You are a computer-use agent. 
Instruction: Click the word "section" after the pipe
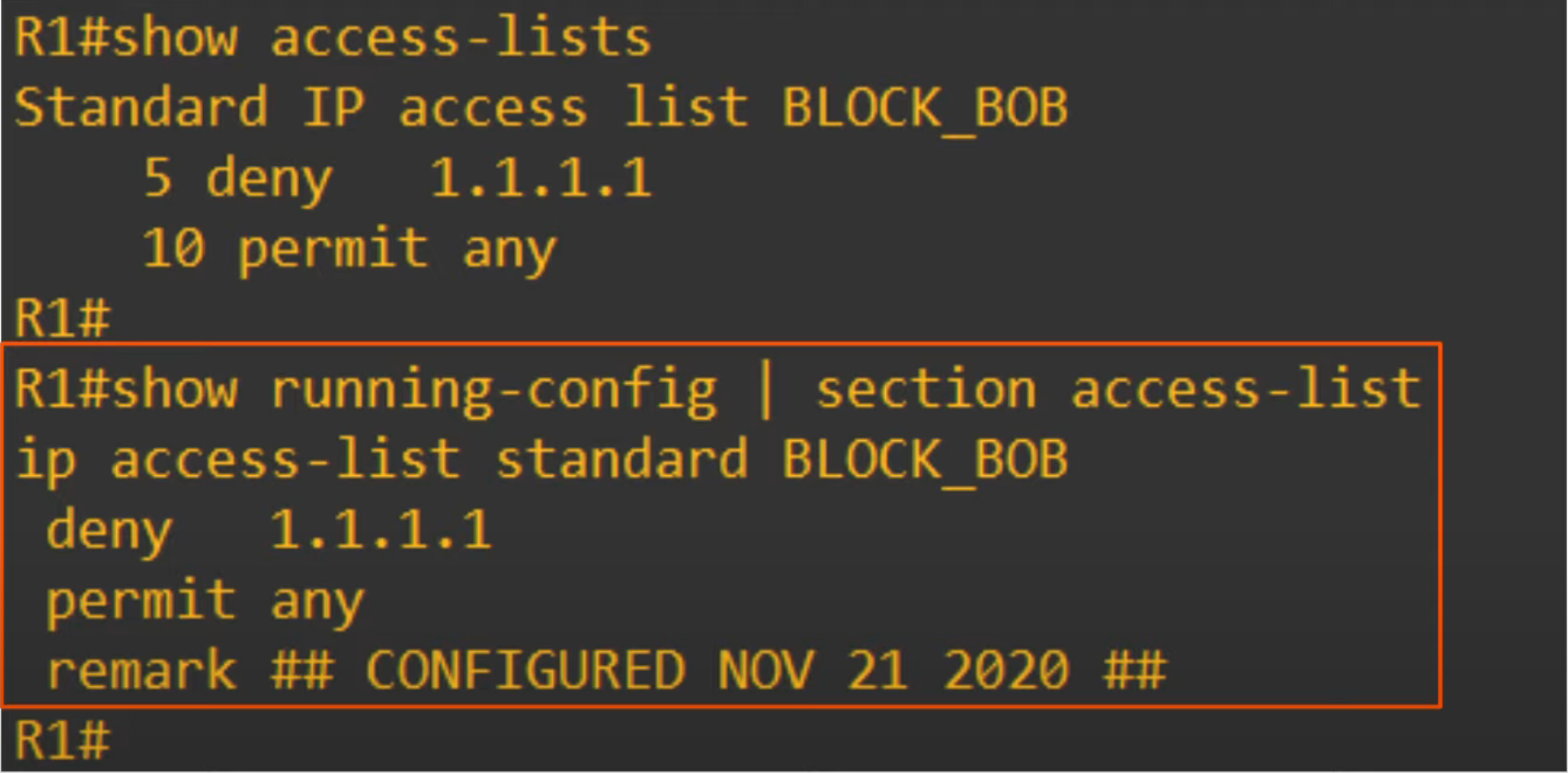click(926, 390)
